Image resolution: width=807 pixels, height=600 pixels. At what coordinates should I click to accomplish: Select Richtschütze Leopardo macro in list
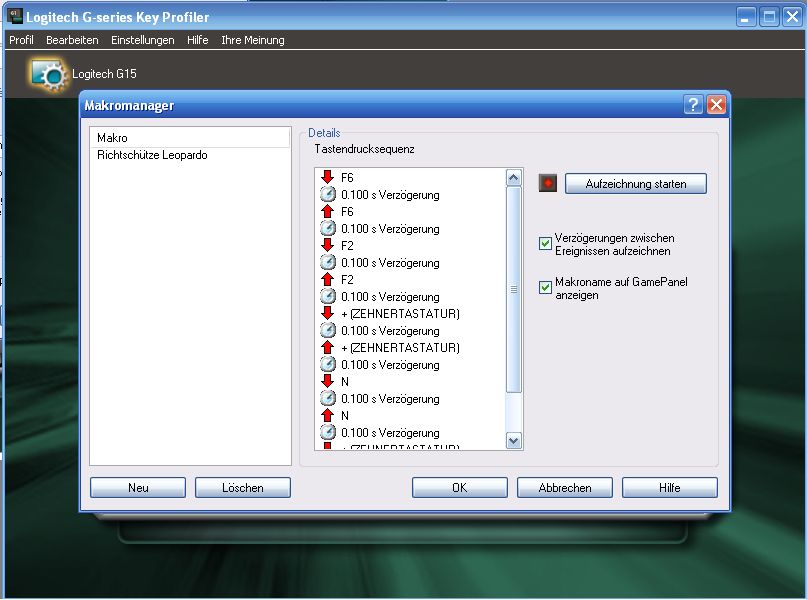point(152,156)
